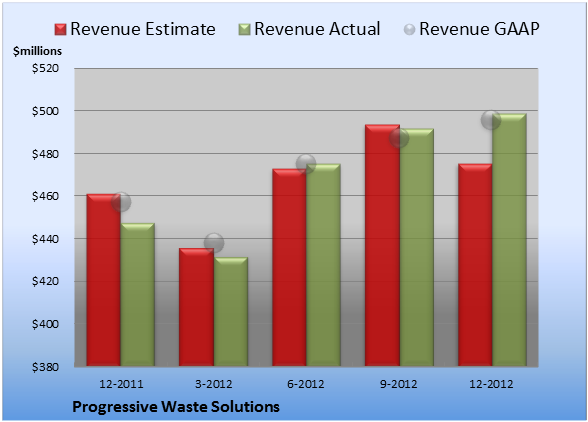Click the red Revenue Estimate legend marker
588x422 pixels.
(x=60, y=29)
